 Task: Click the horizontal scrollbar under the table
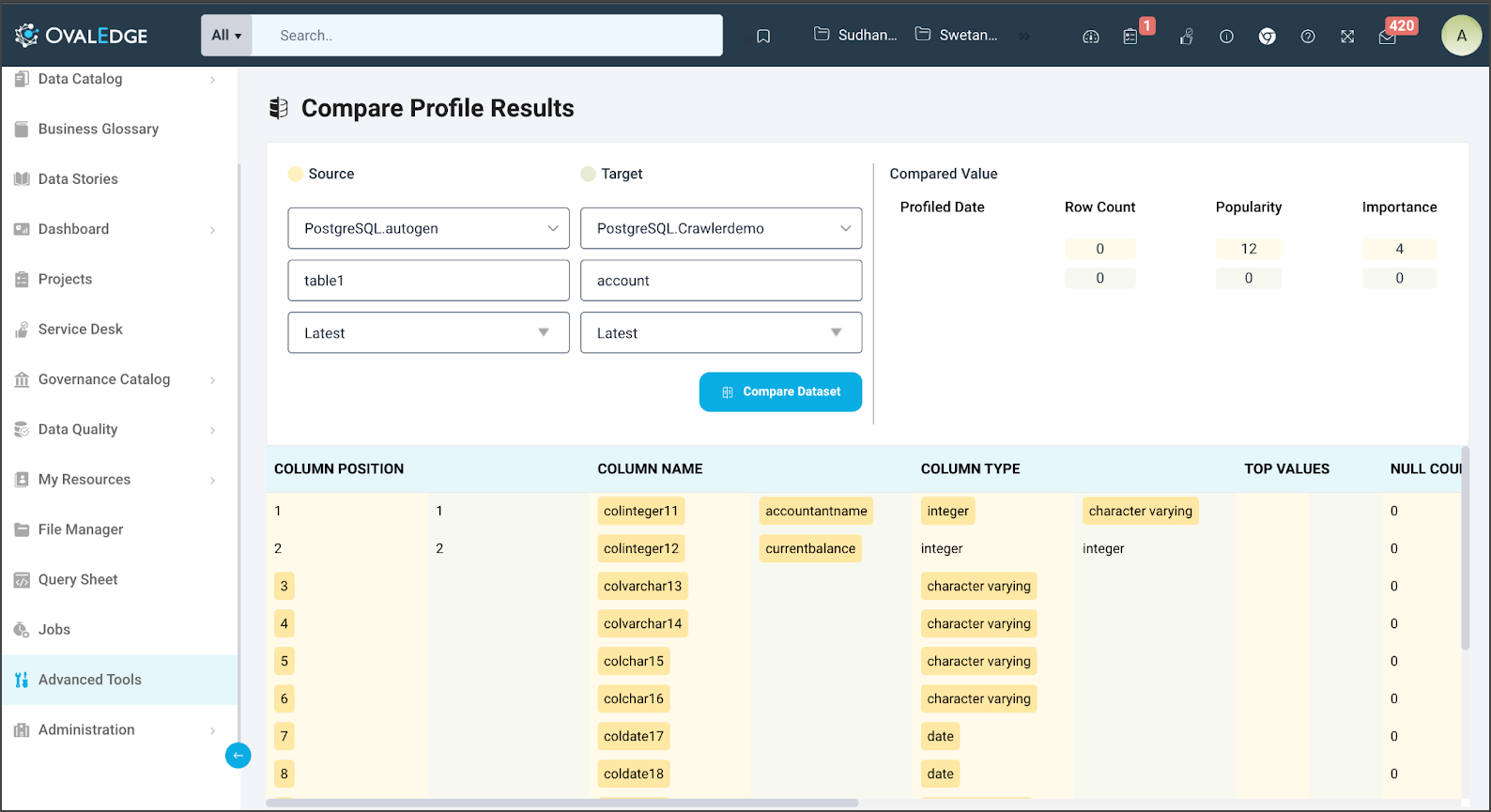[x=563, y=803]
